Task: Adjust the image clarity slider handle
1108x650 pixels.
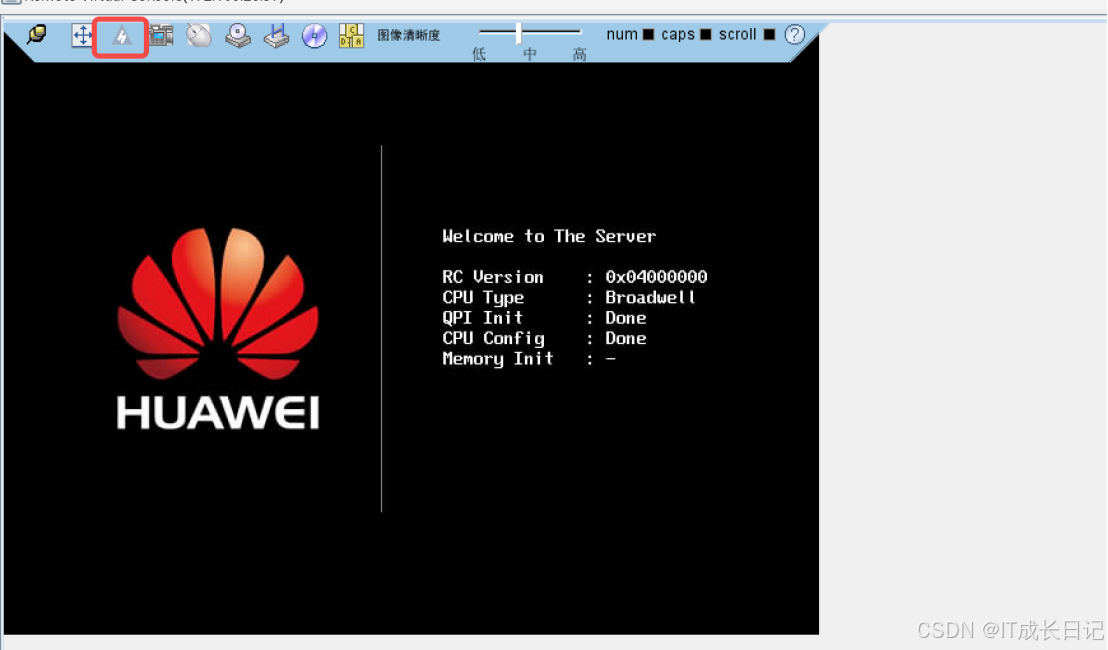Action: click(x=519, y=32)
